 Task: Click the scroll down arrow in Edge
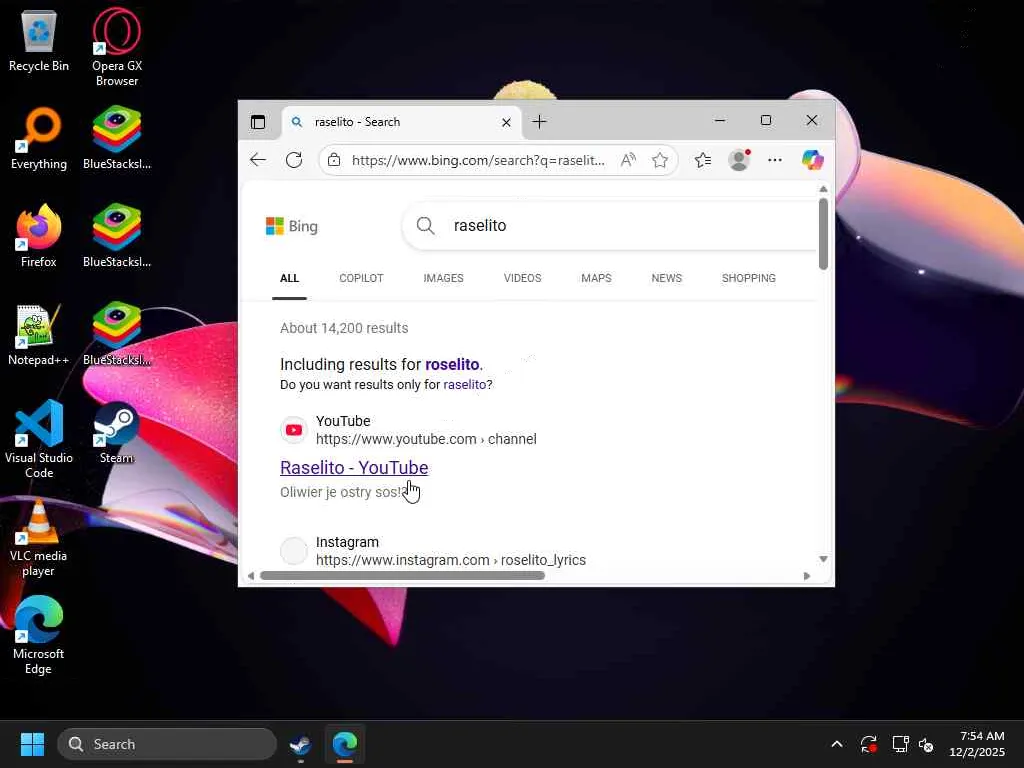point(824,559)
